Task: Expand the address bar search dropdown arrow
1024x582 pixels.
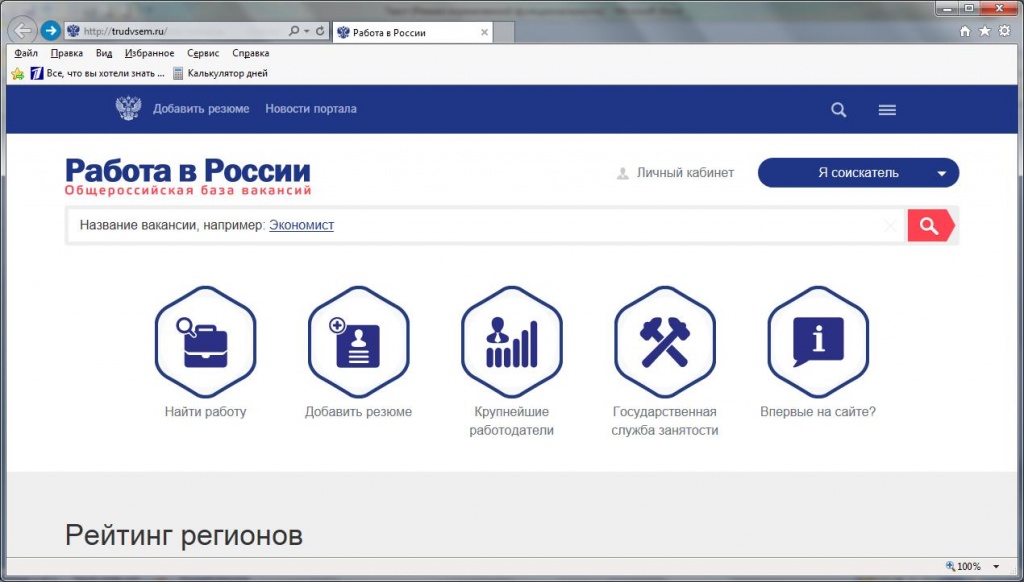Action: point(306,31)
